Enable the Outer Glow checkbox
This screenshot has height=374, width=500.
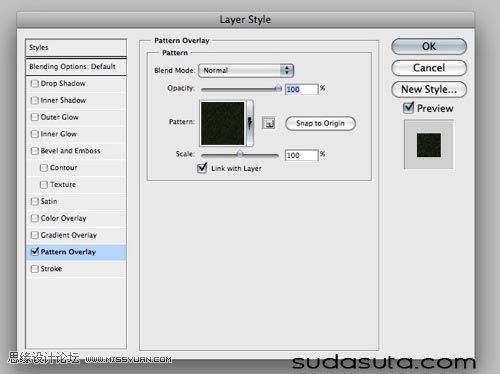(34, 117)
